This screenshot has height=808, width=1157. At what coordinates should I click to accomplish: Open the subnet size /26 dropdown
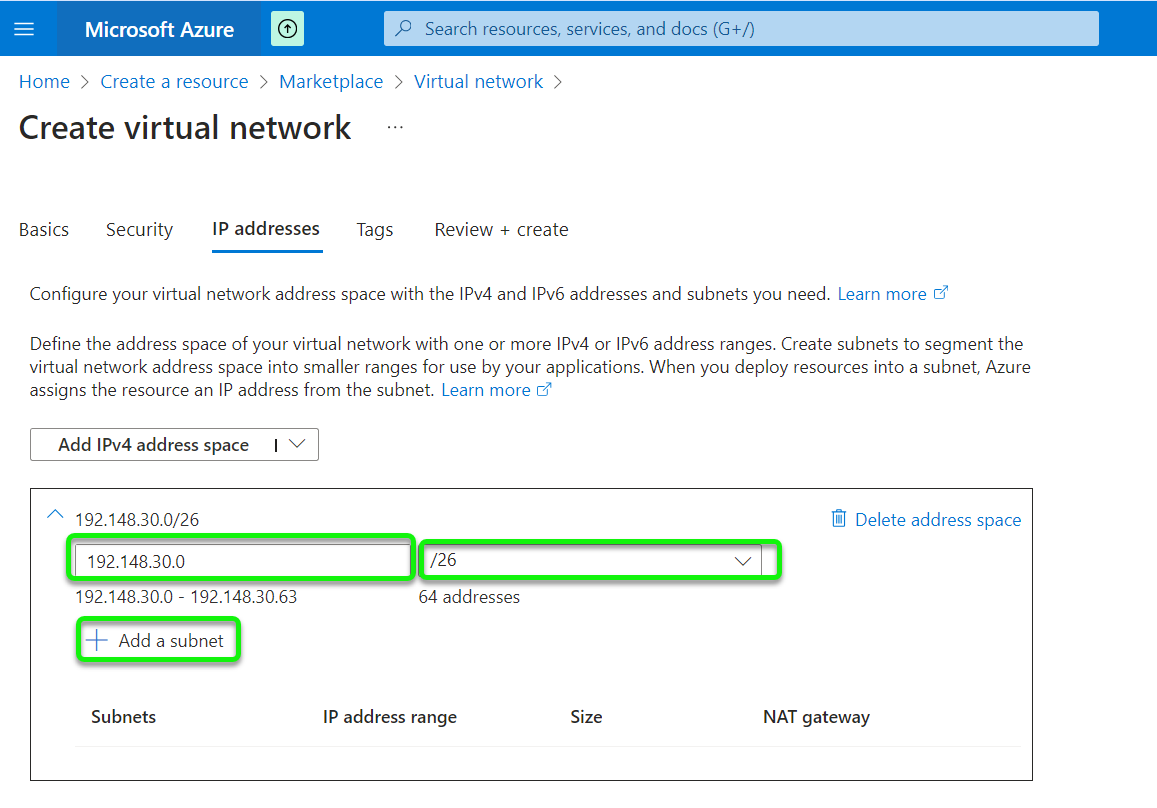coord(742,560)
